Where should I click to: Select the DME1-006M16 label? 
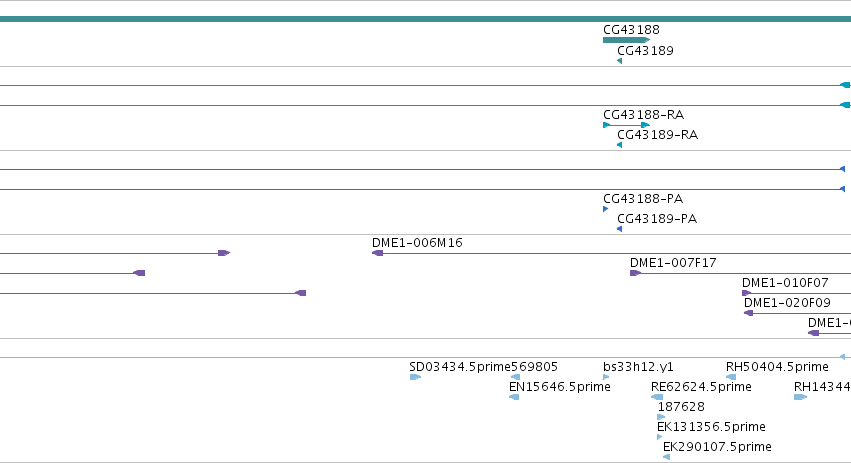pos(417,243)
